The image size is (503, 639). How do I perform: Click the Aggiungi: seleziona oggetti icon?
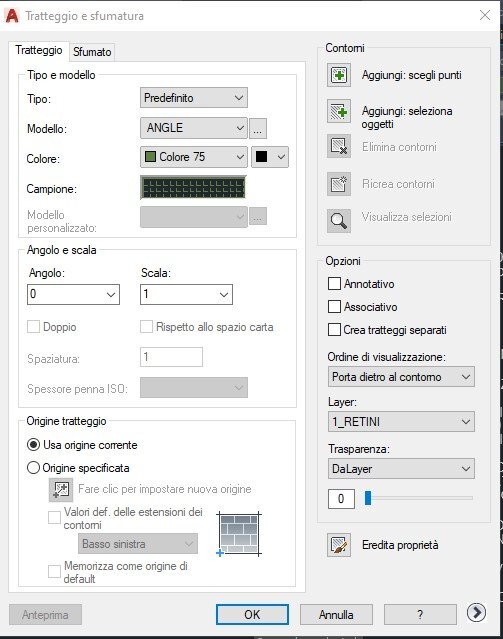(x=339, y=111)
